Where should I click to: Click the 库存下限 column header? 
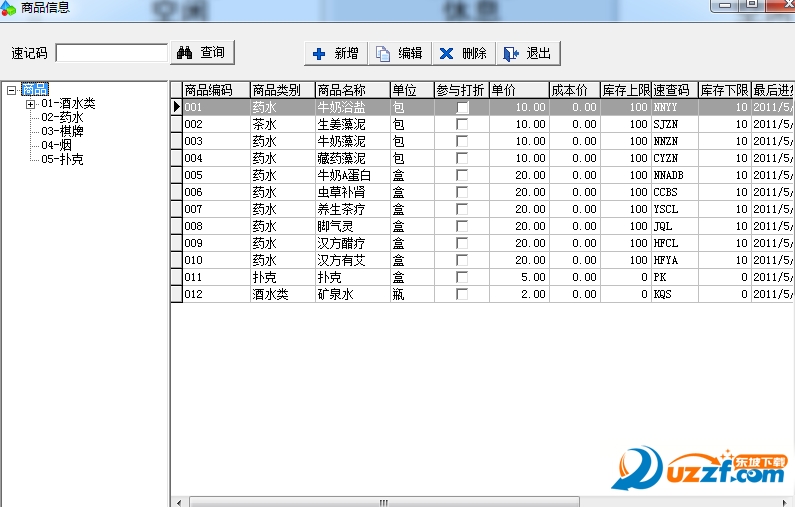click(725, 90)
